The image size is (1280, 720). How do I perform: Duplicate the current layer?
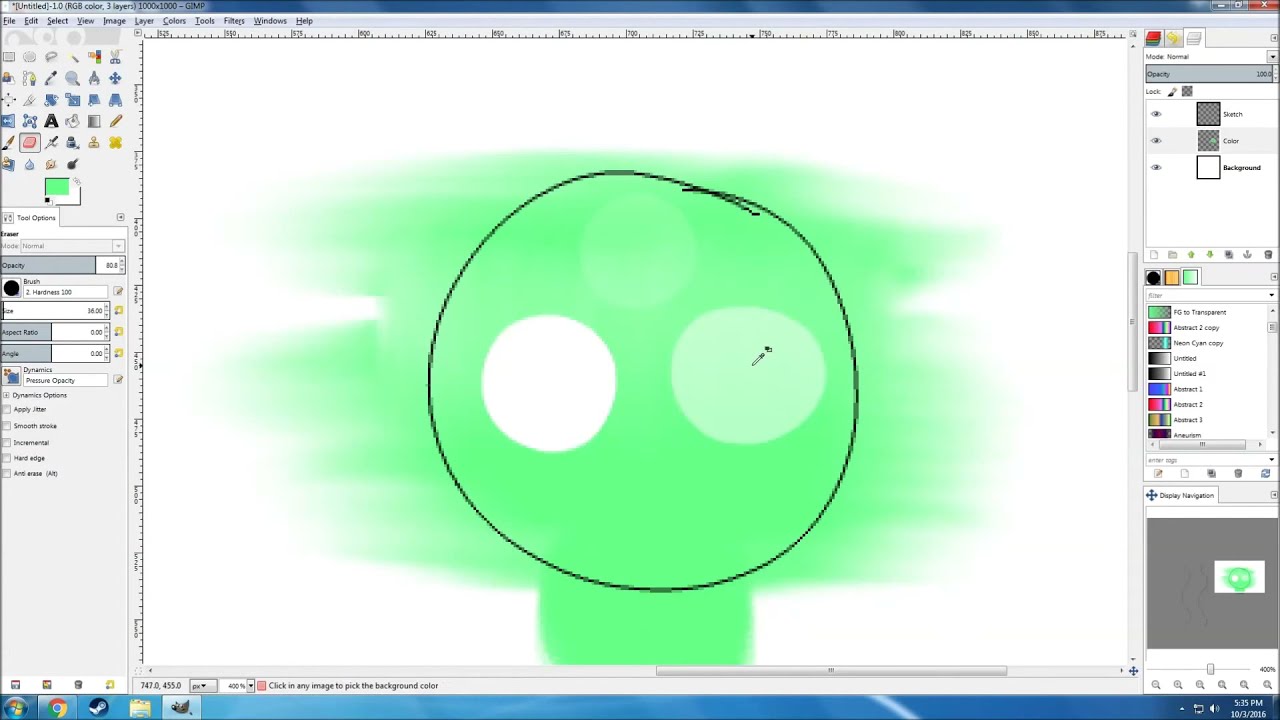pos(1228,255)
